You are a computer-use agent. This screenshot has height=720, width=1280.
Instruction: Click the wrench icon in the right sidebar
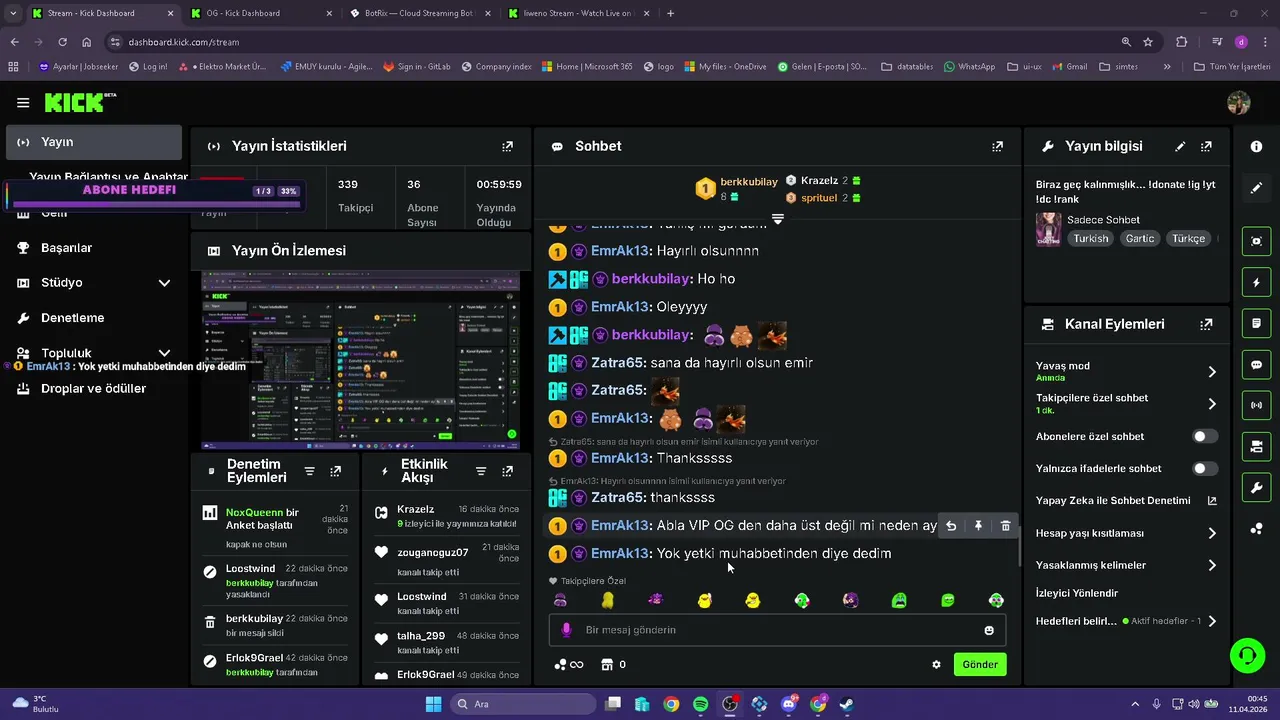pyautogui.click(x=1256, y=488)
